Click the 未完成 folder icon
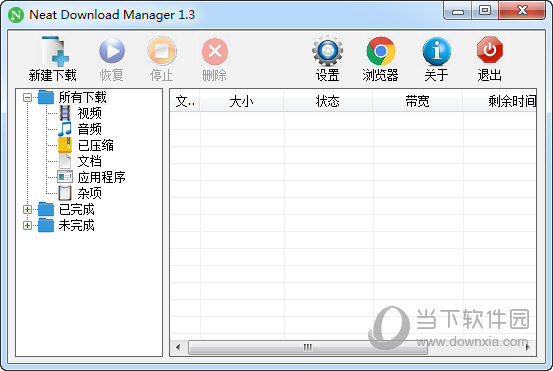 (x=46, y=225)
